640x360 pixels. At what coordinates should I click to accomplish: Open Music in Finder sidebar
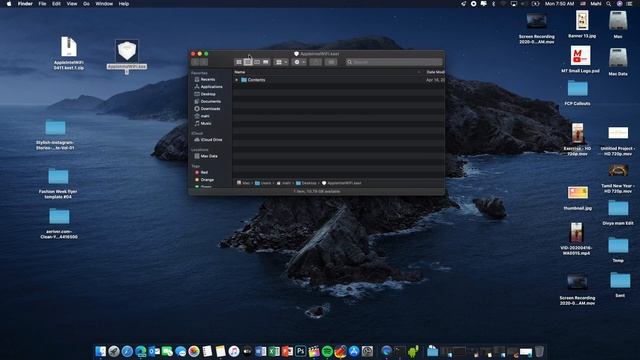[x=206, y=124]
